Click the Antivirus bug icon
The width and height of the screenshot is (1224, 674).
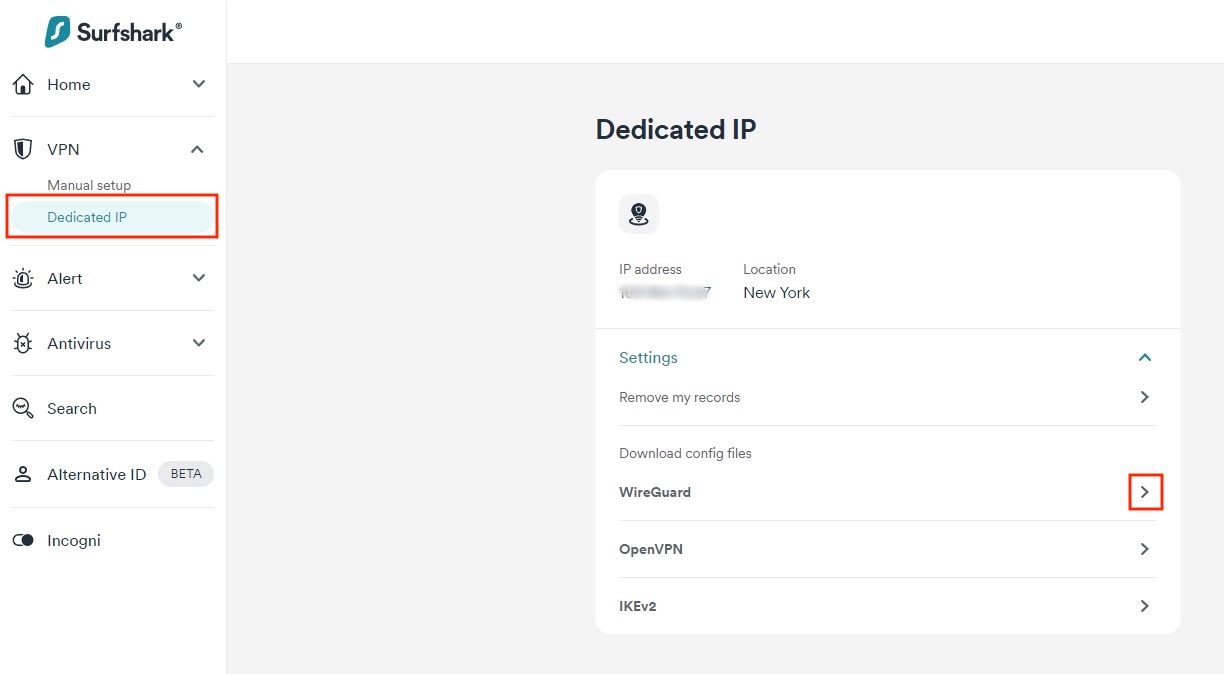click(x=23, y=343)
